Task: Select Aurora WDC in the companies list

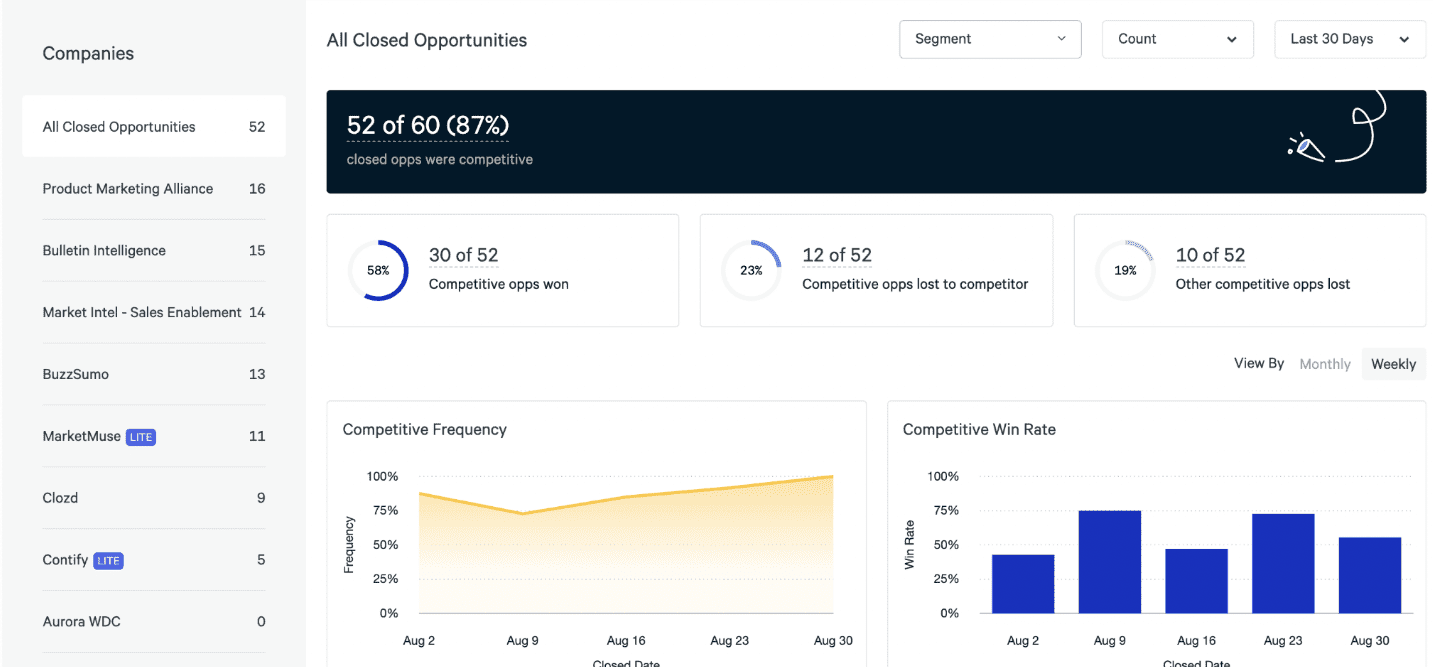Action: coord(154,622)
